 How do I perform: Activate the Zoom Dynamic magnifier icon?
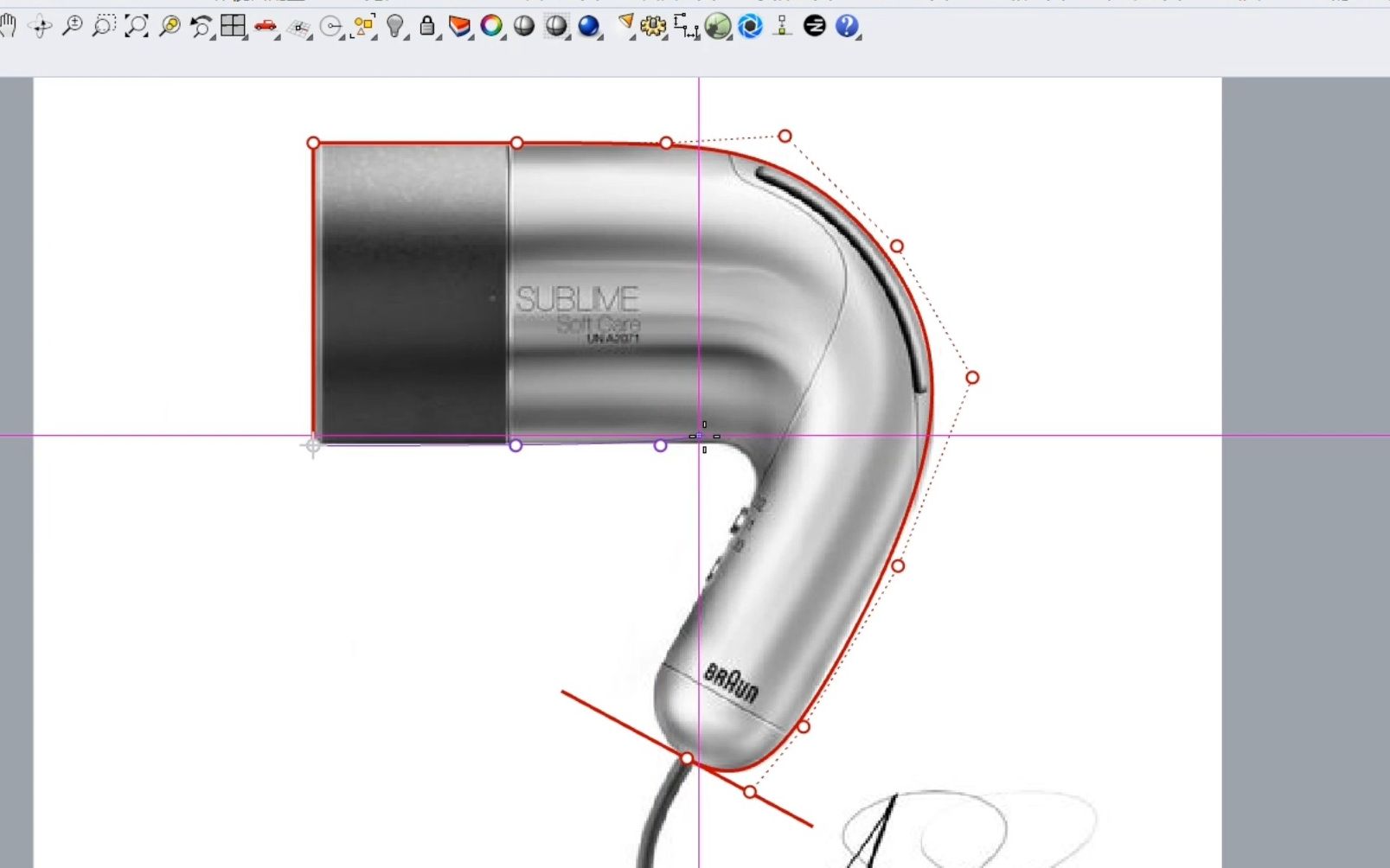[x=73, y=26]
